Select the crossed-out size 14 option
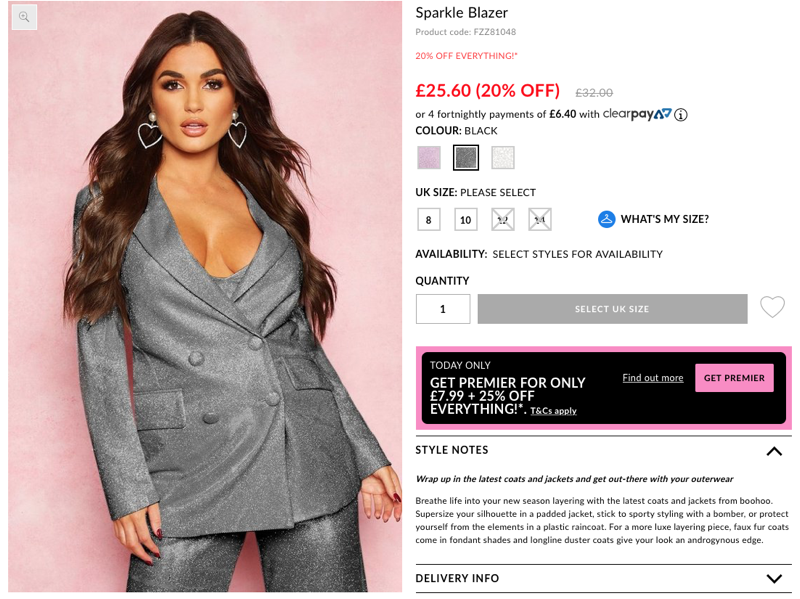Viewport: 800px width, 599px height. pos(540,220)
